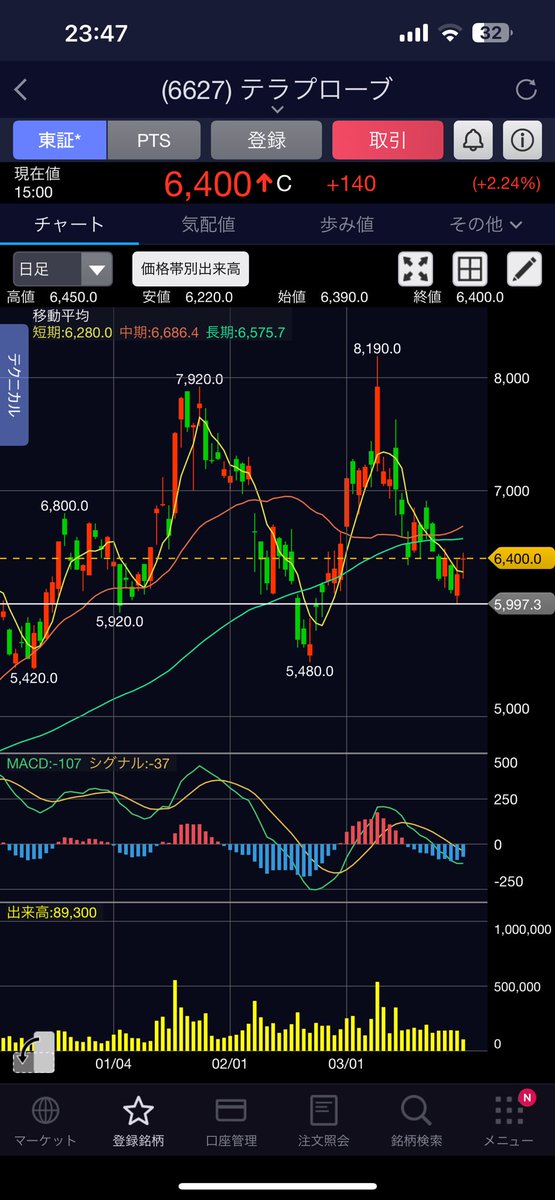Tap the 23:47 clock in status bar
This screenshot has width=555, height=1200.
tap(96, 33)
